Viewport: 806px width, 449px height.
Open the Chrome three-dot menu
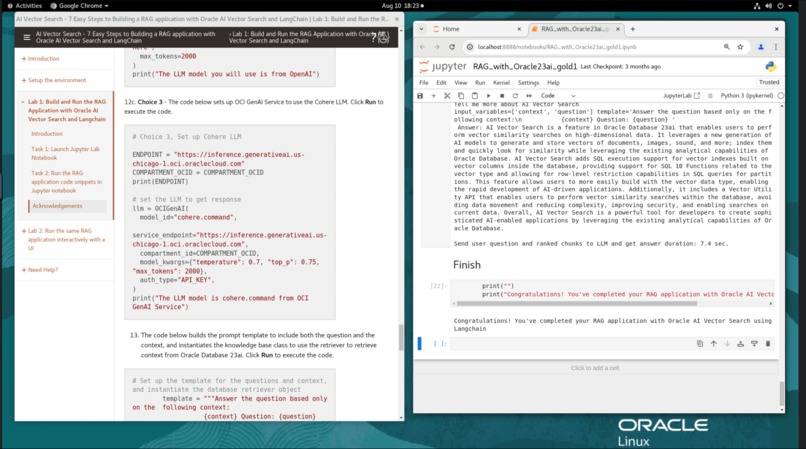(x=776, y=47)
